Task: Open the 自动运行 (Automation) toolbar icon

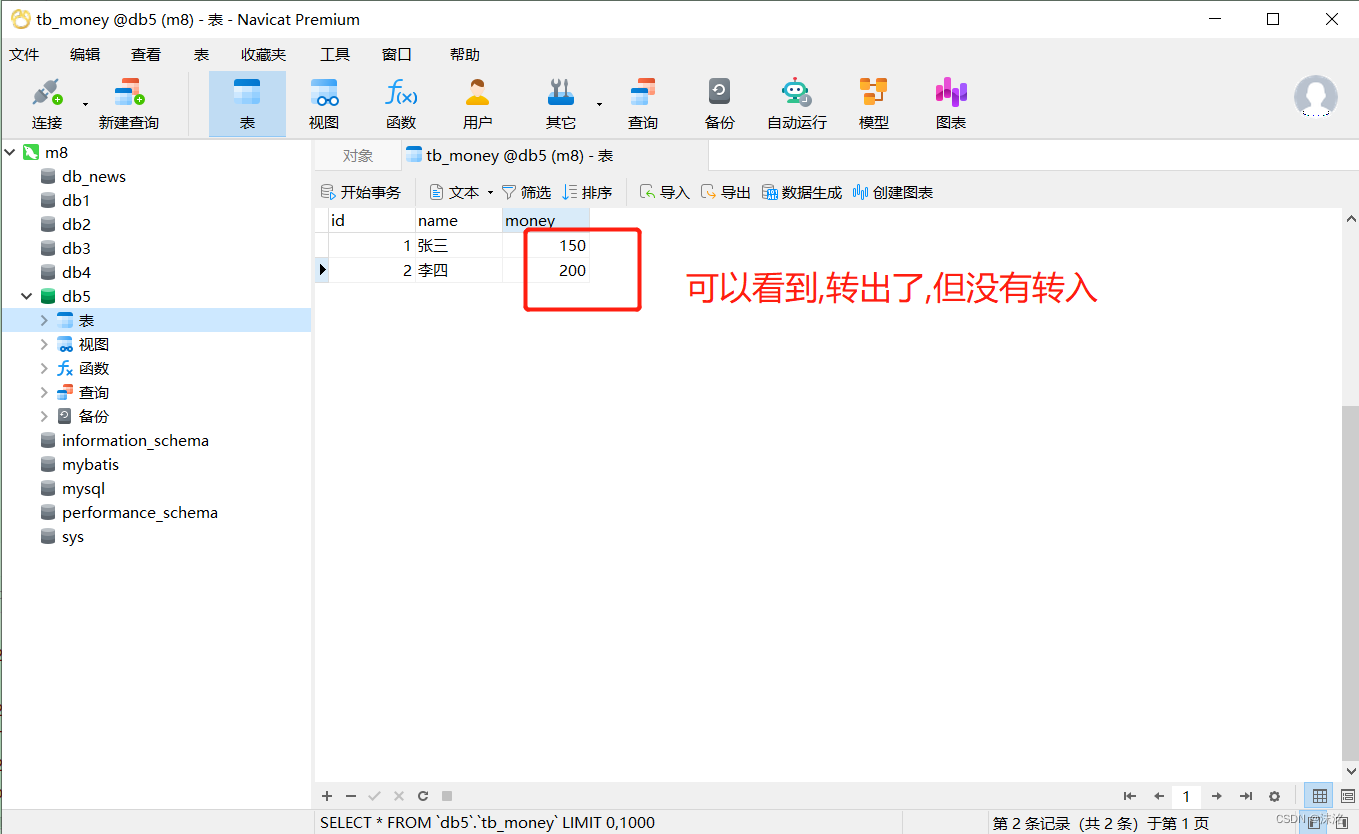Action: (797, 104)
